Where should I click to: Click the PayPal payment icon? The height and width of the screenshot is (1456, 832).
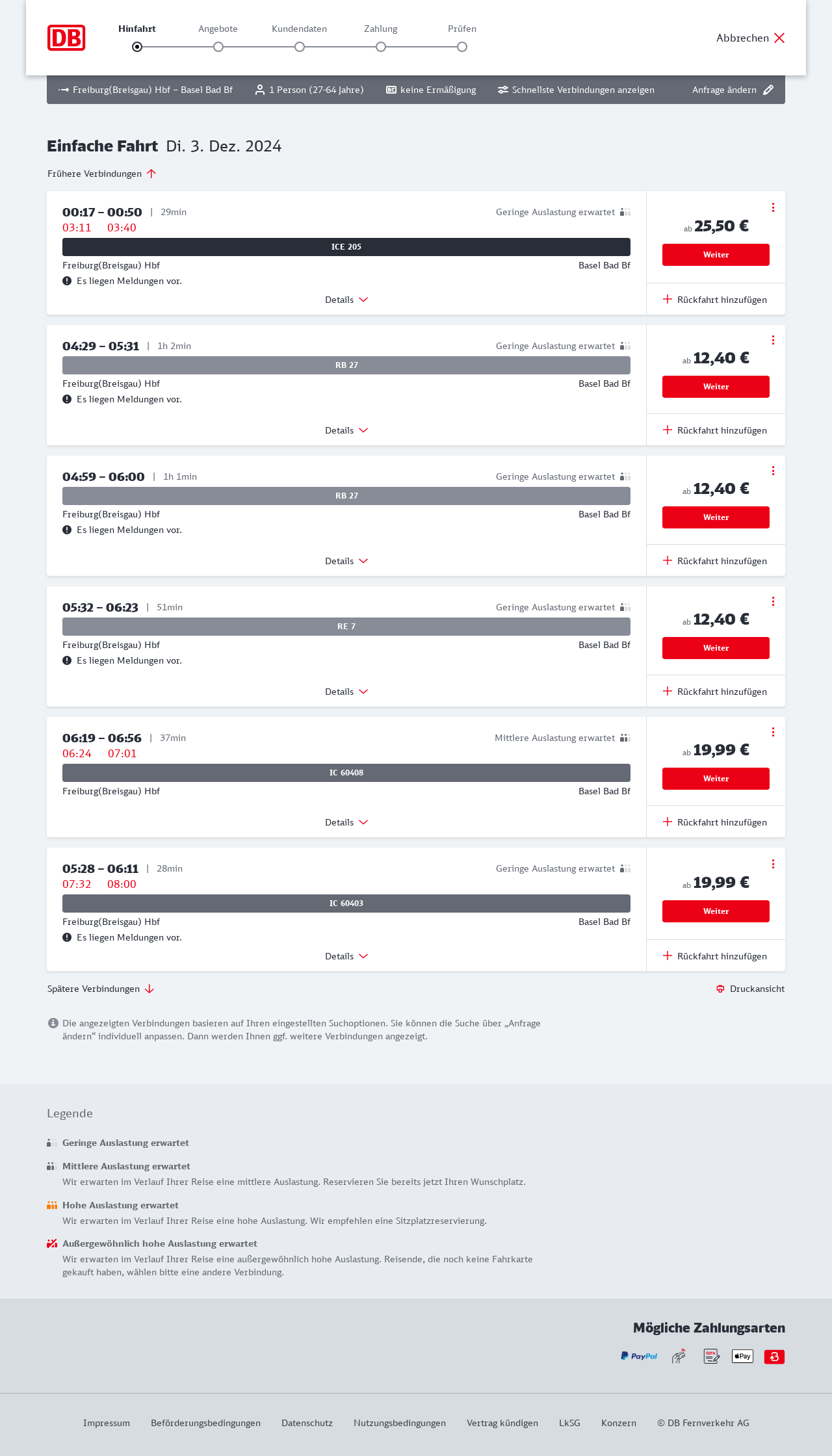(x=639, y=1356)
